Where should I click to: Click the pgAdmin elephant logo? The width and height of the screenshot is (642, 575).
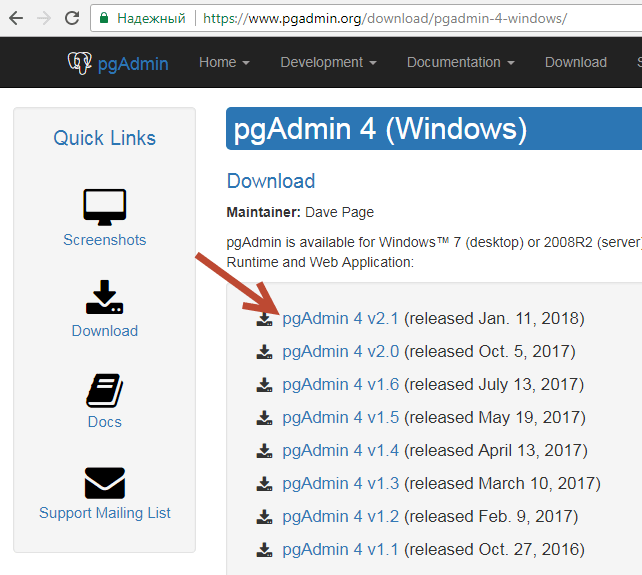coord(79,63)
